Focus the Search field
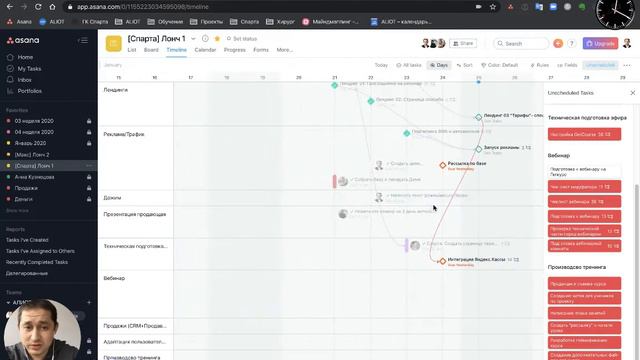This screenshot has width=640, height=360. (521, 43)
